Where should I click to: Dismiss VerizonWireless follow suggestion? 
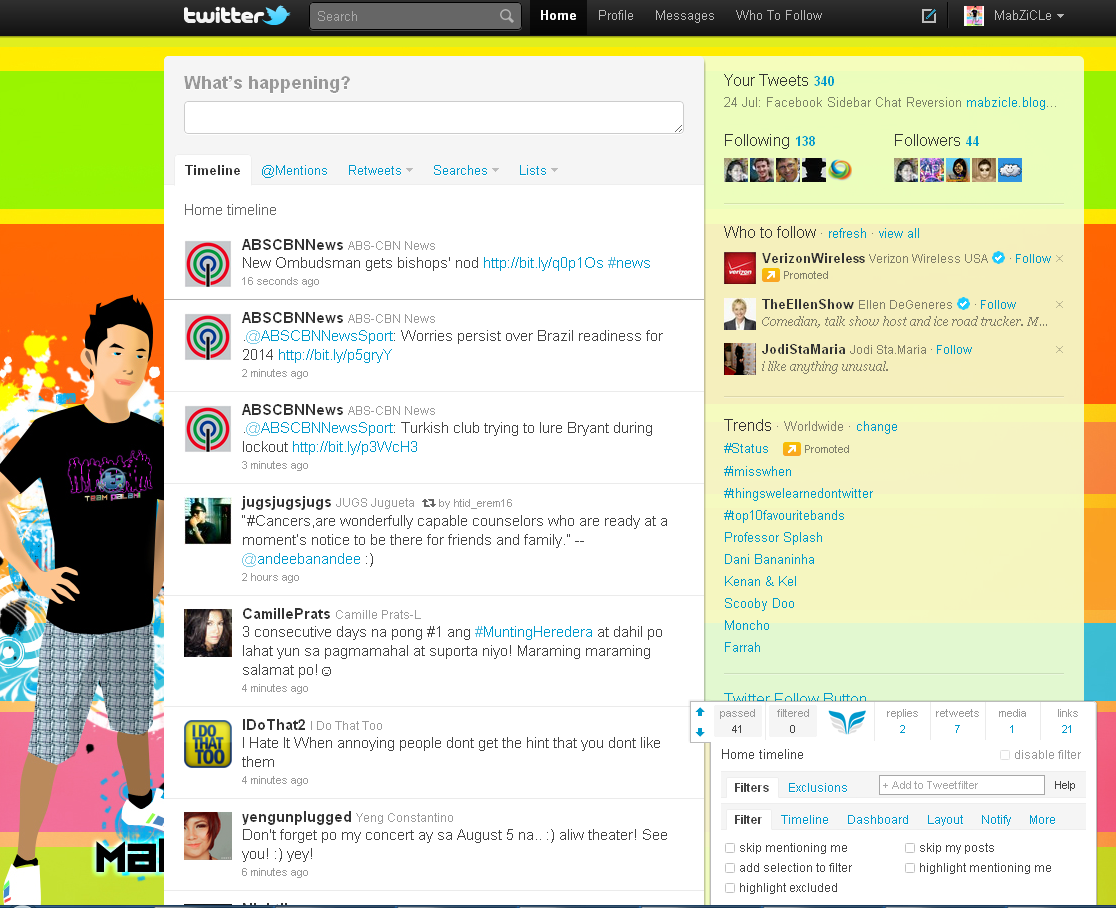(1059, 258)
